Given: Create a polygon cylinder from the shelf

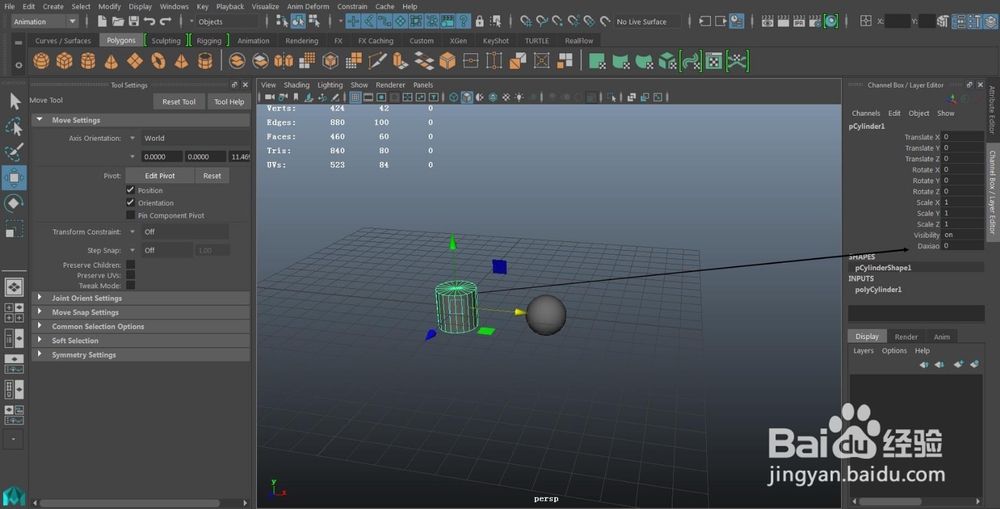Looking at the screenshot, I should (88, 61).
